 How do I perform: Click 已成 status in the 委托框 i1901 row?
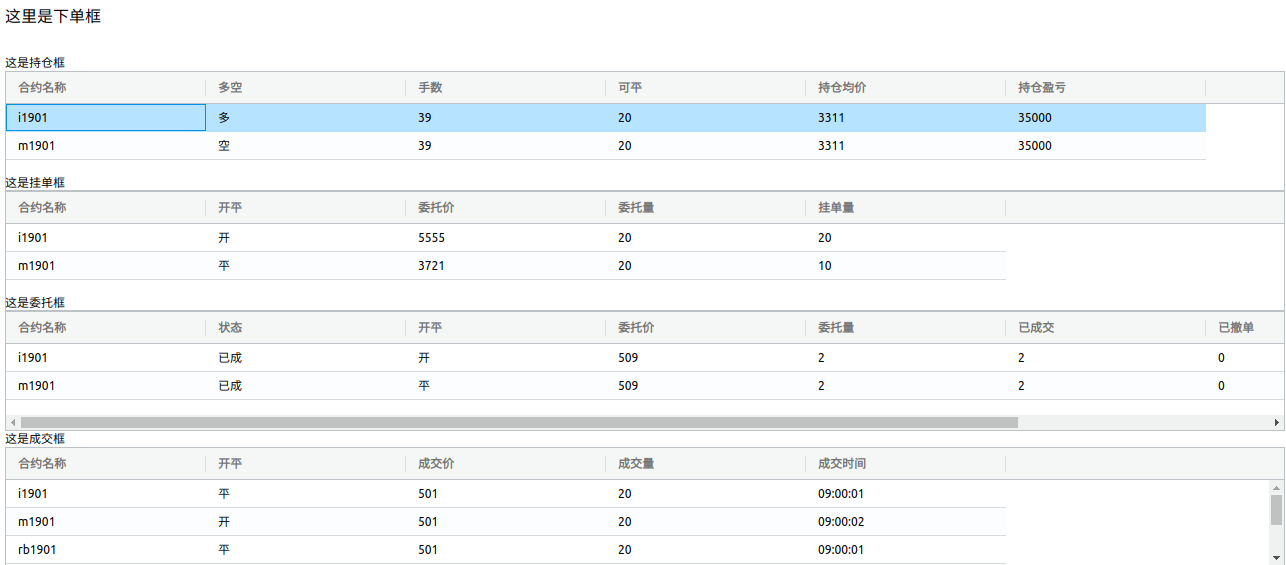point(306,358)
